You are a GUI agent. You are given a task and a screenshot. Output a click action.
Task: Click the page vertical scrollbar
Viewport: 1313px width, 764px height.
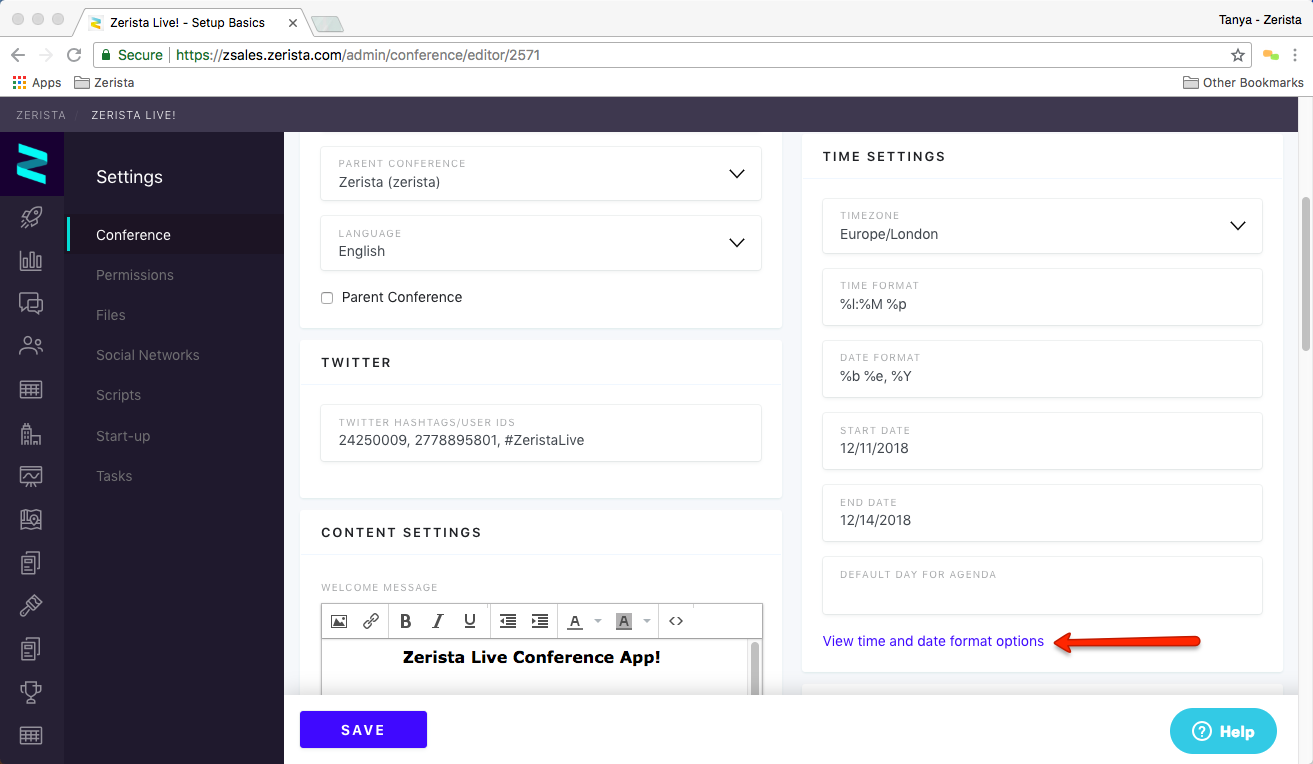tap(1305, 273)
